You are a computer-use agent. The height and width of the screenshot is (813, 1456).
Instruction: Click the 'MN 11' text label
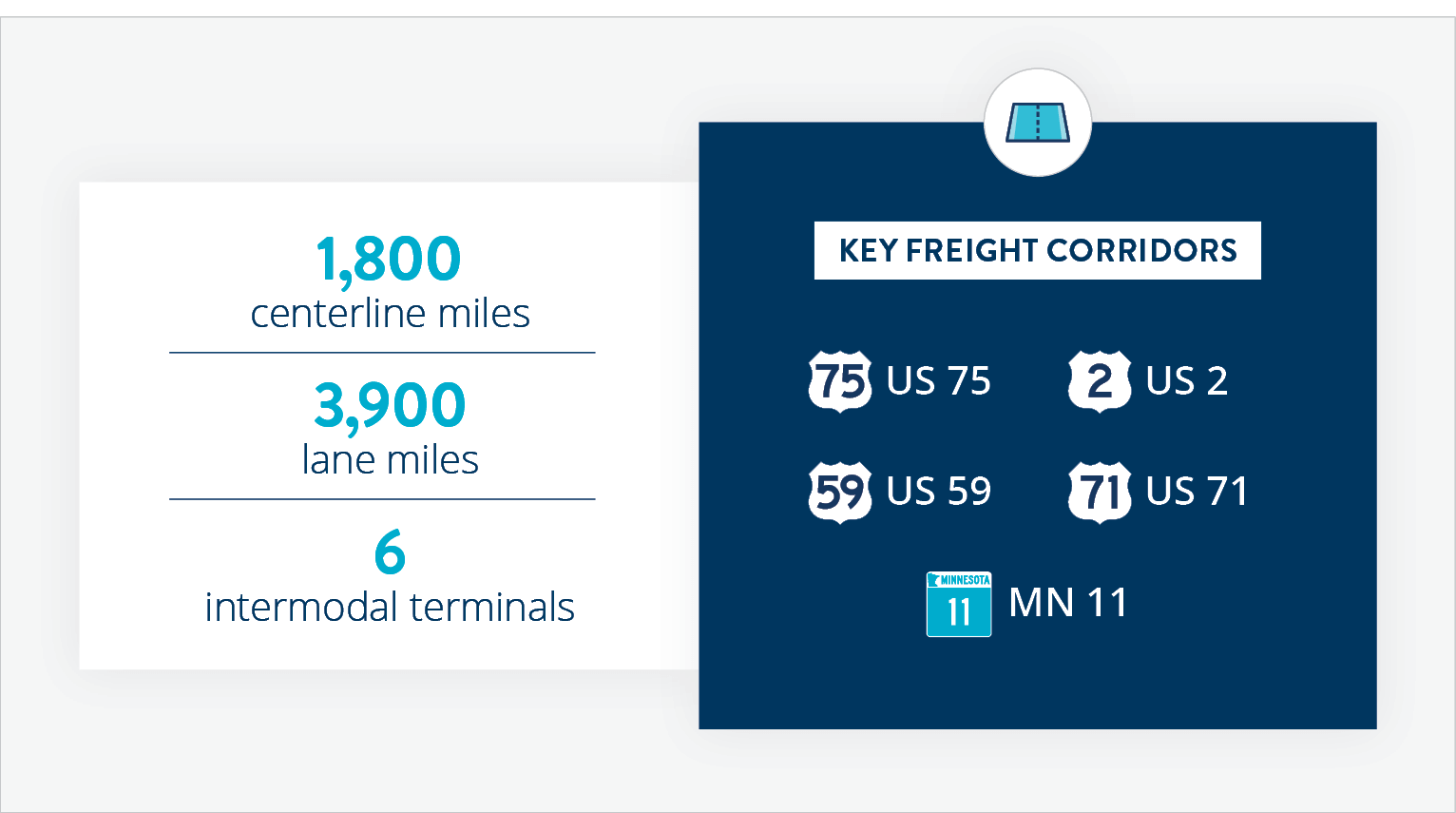tap(1067, 603)
